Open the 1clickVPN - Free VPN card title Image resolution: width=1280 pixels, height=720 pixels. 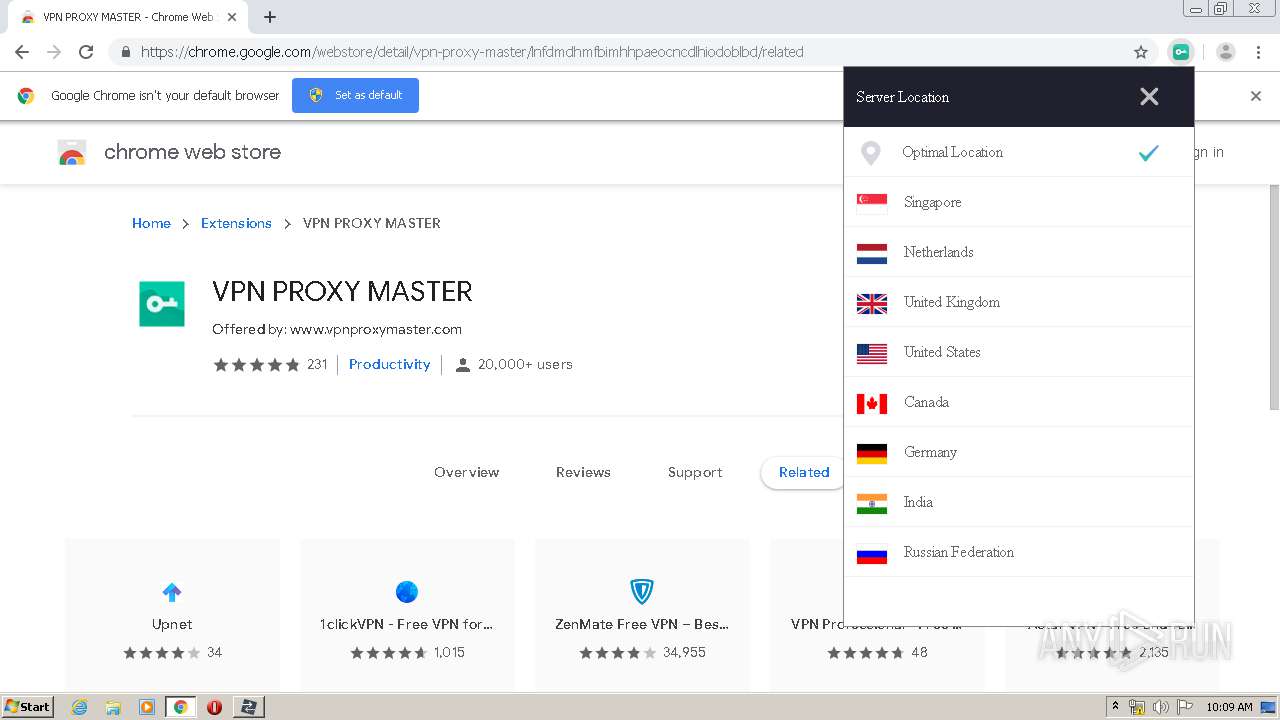pyautogui.click(x=406, y=624)
